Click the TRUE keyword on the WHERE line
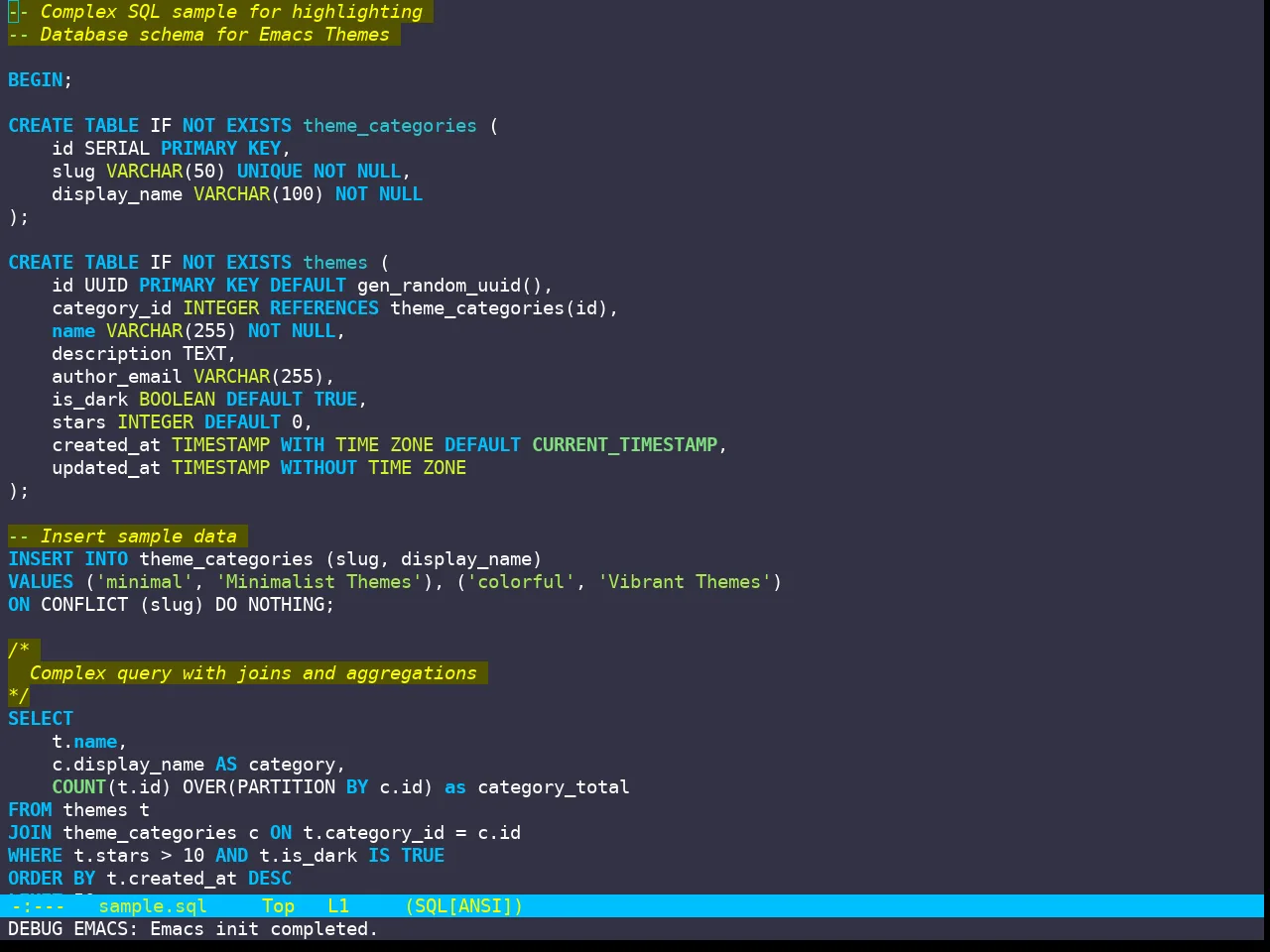Viewport: 1270px width, 952px height. (423, 856)
